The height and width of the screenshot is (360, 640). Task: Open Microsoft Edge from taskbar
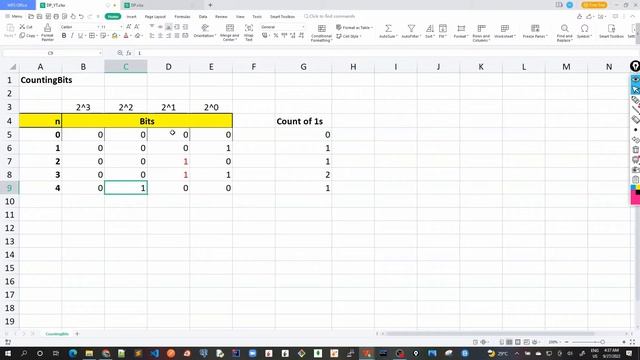(x=73, y=353)
